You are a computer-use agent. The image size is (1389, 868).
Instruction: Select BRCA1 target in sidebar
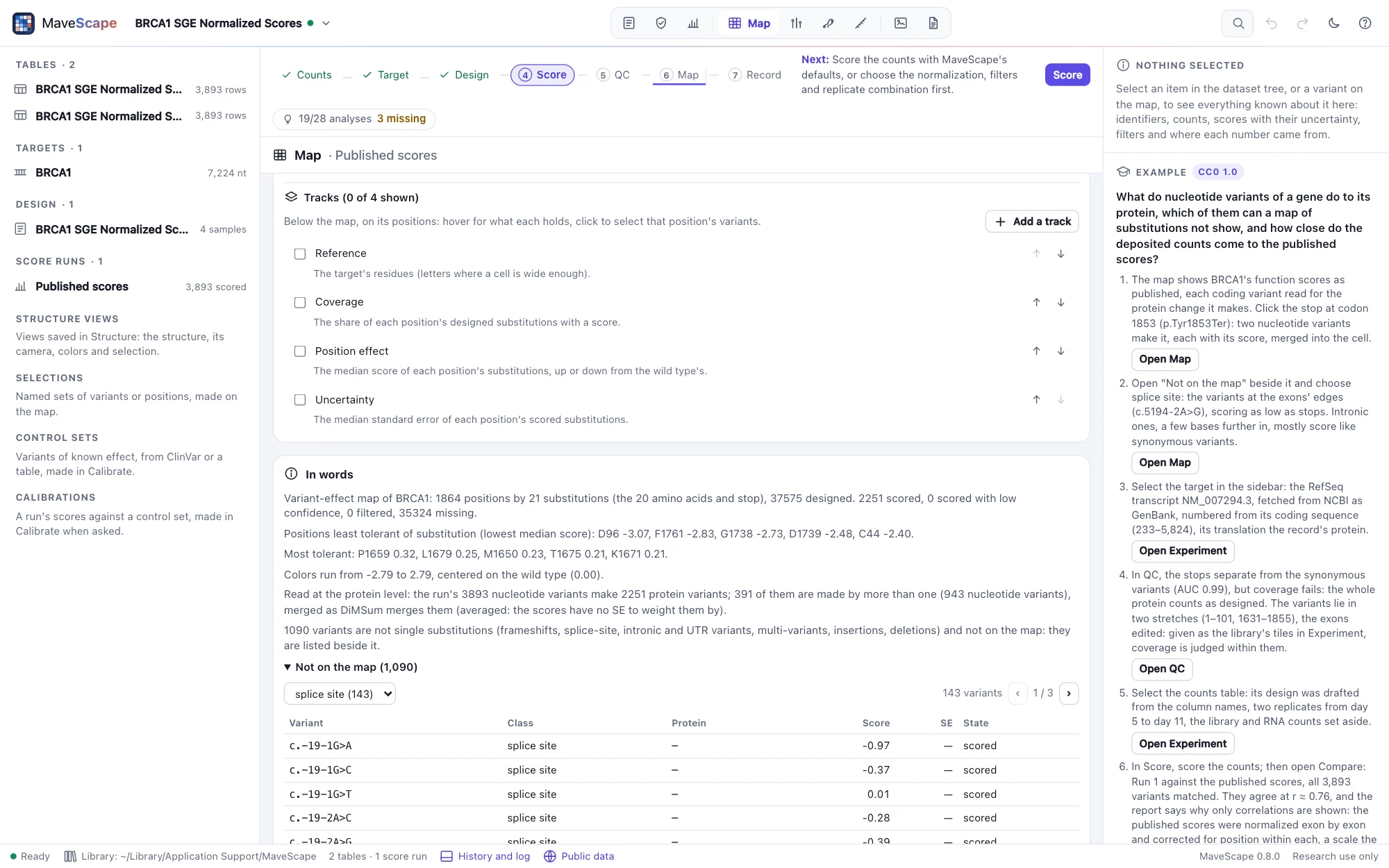(131, 173)
